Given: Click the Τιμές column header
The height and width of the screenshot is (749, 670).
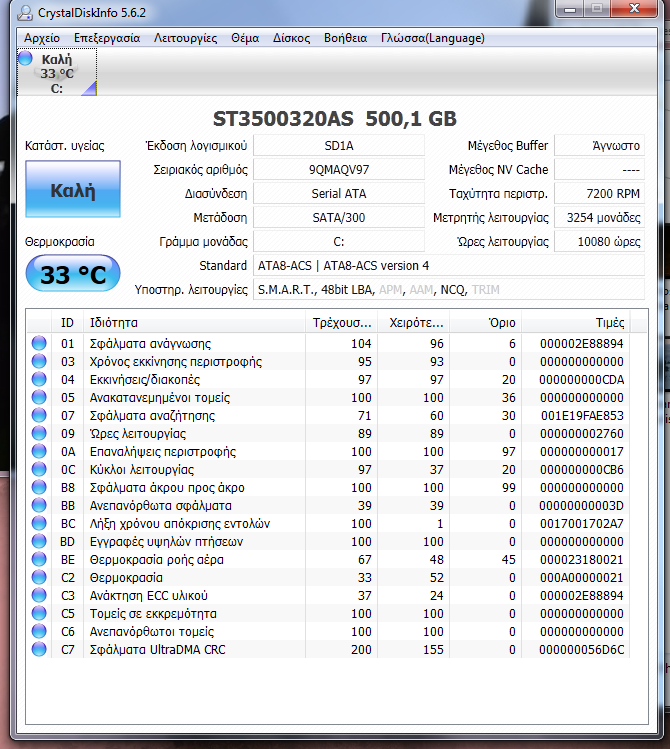Looking at the screenshot, I should [x=576, y=322].
